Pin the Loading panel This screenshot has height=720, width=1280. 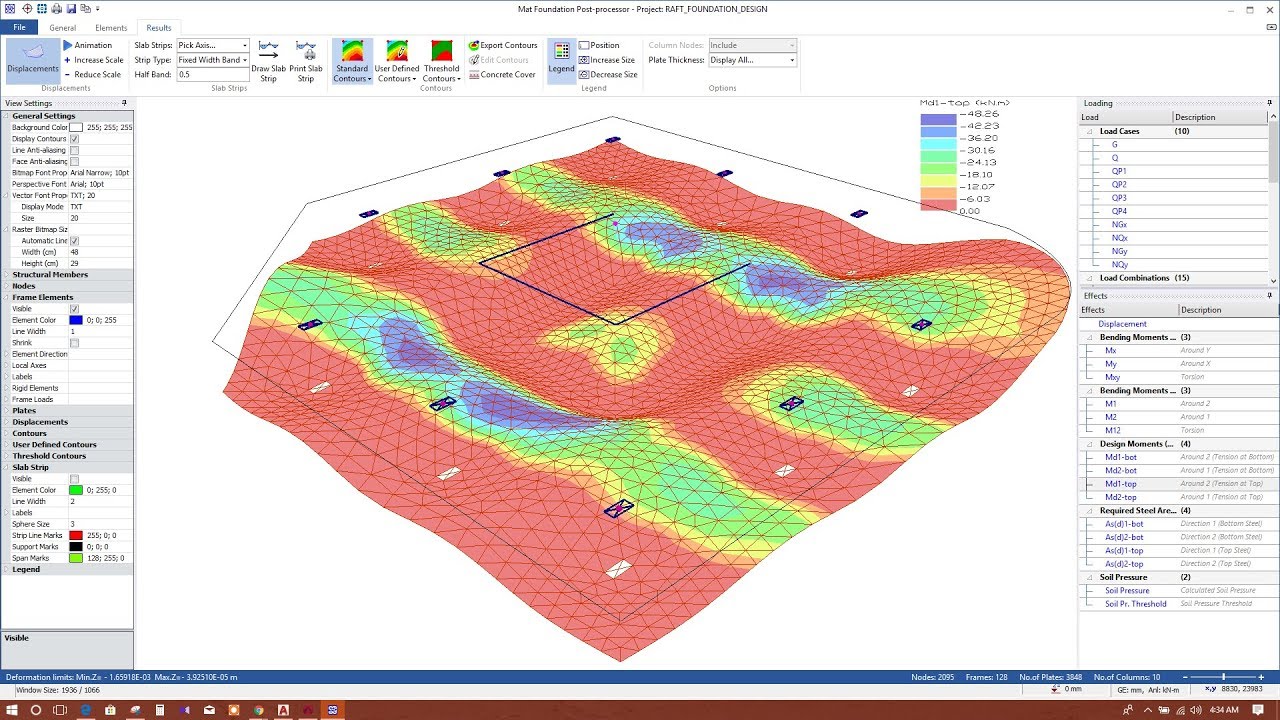[x=1271, y=103]
